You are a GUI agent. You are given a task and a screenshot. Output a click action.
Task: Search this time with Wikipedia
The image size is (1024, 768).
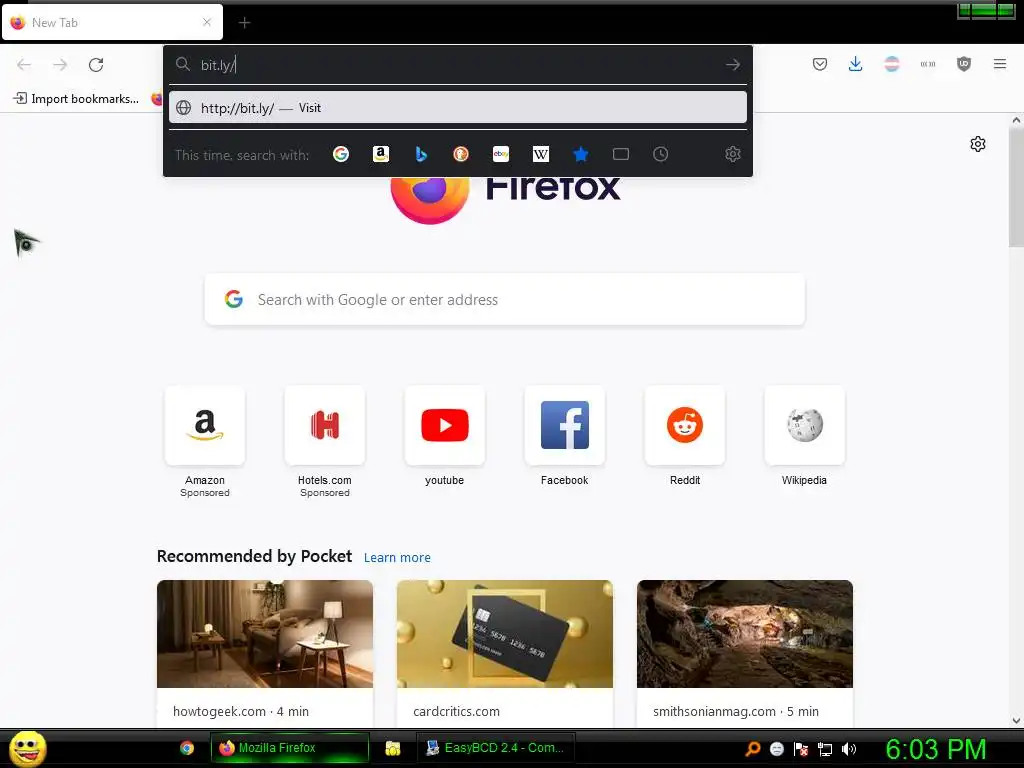click(541, 154)
